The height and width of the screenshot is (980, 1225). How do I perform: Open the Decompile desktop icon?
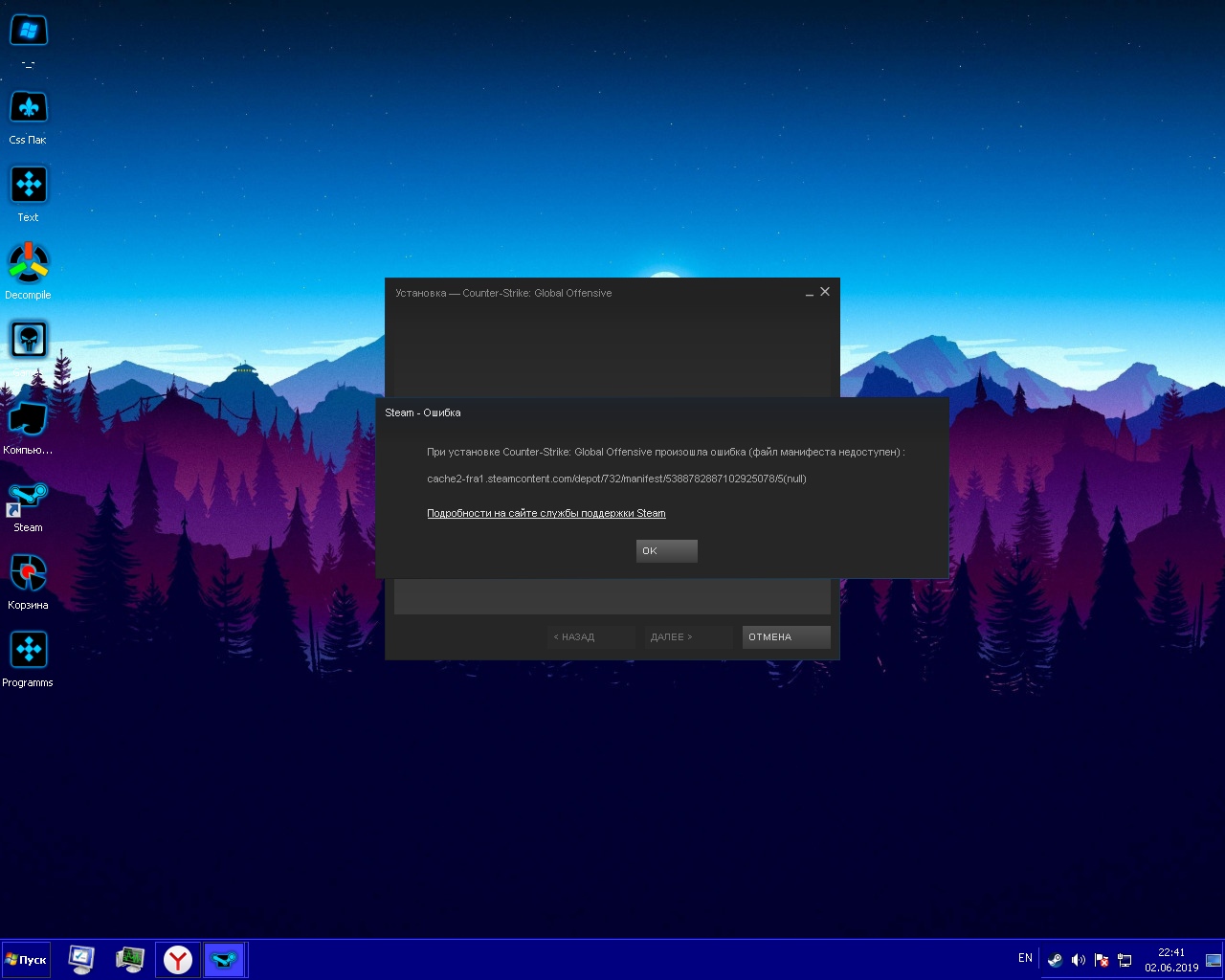pyautogui.click(x=28, y=272)
